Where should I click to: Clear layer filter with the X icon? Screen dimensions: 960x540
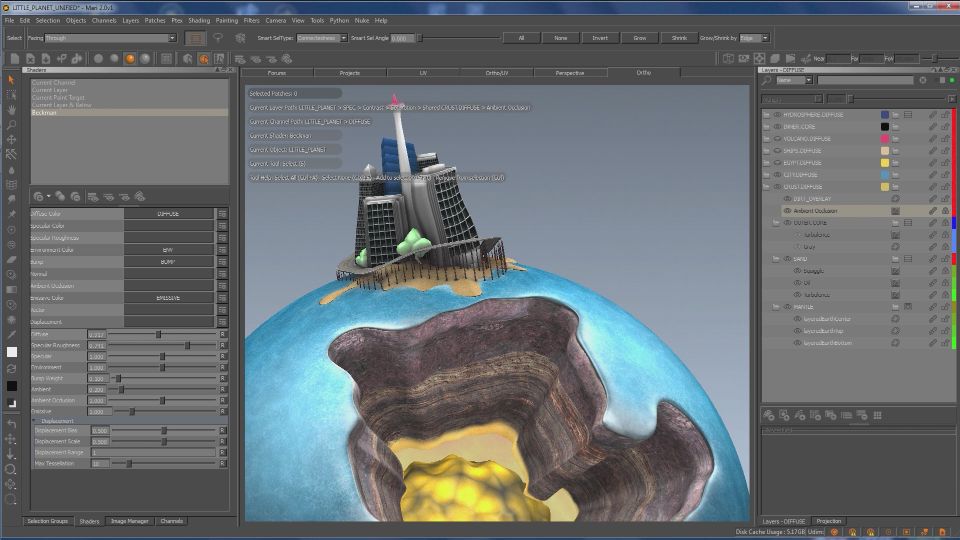pyautogui.click(x=923, y=80)
